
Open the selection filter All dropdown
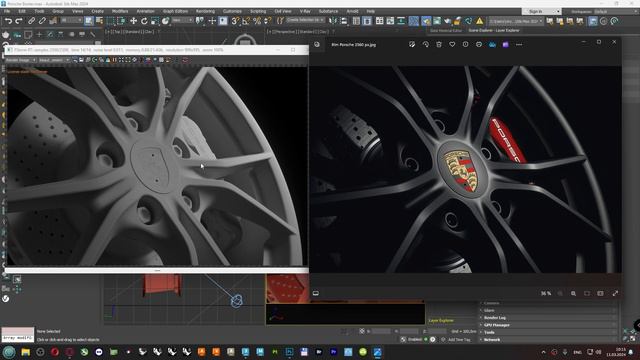click(71, 20)
